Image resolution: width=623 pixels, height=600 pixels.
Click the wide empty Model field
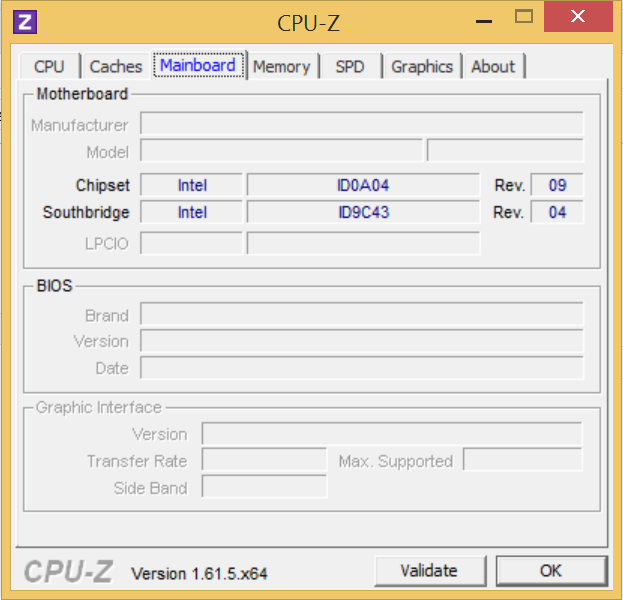[281, 150]
